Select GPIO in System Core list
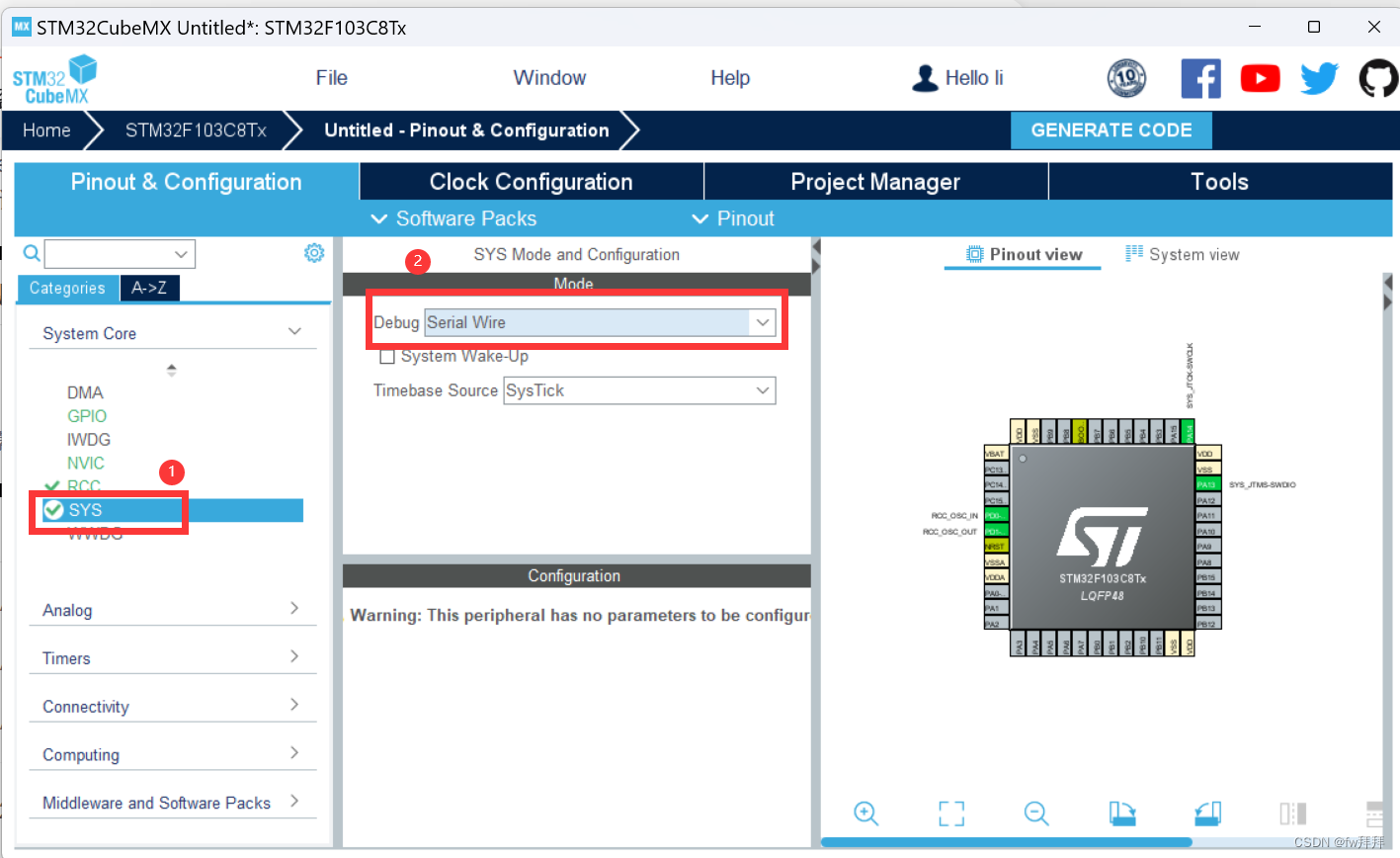Viewport: 1400px width, 858px height. point(87,416)
